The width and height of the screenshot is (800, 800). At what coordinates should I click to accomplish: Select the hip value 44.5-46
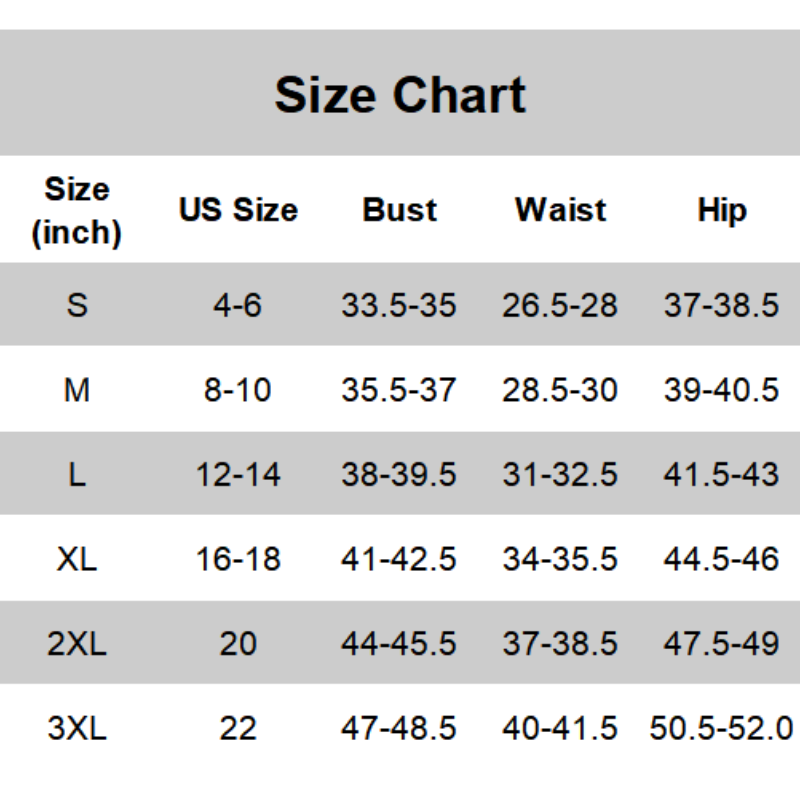(x=721, y=559)
